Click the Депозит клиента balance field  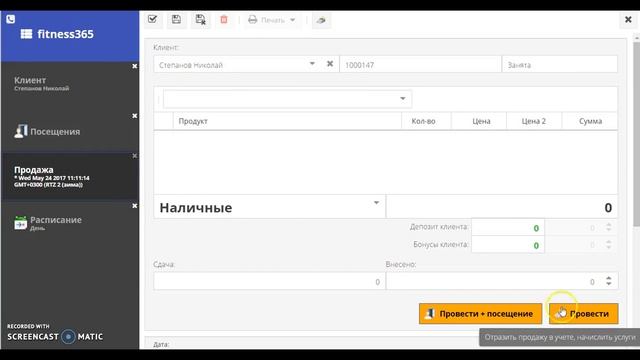coord(508,228)
